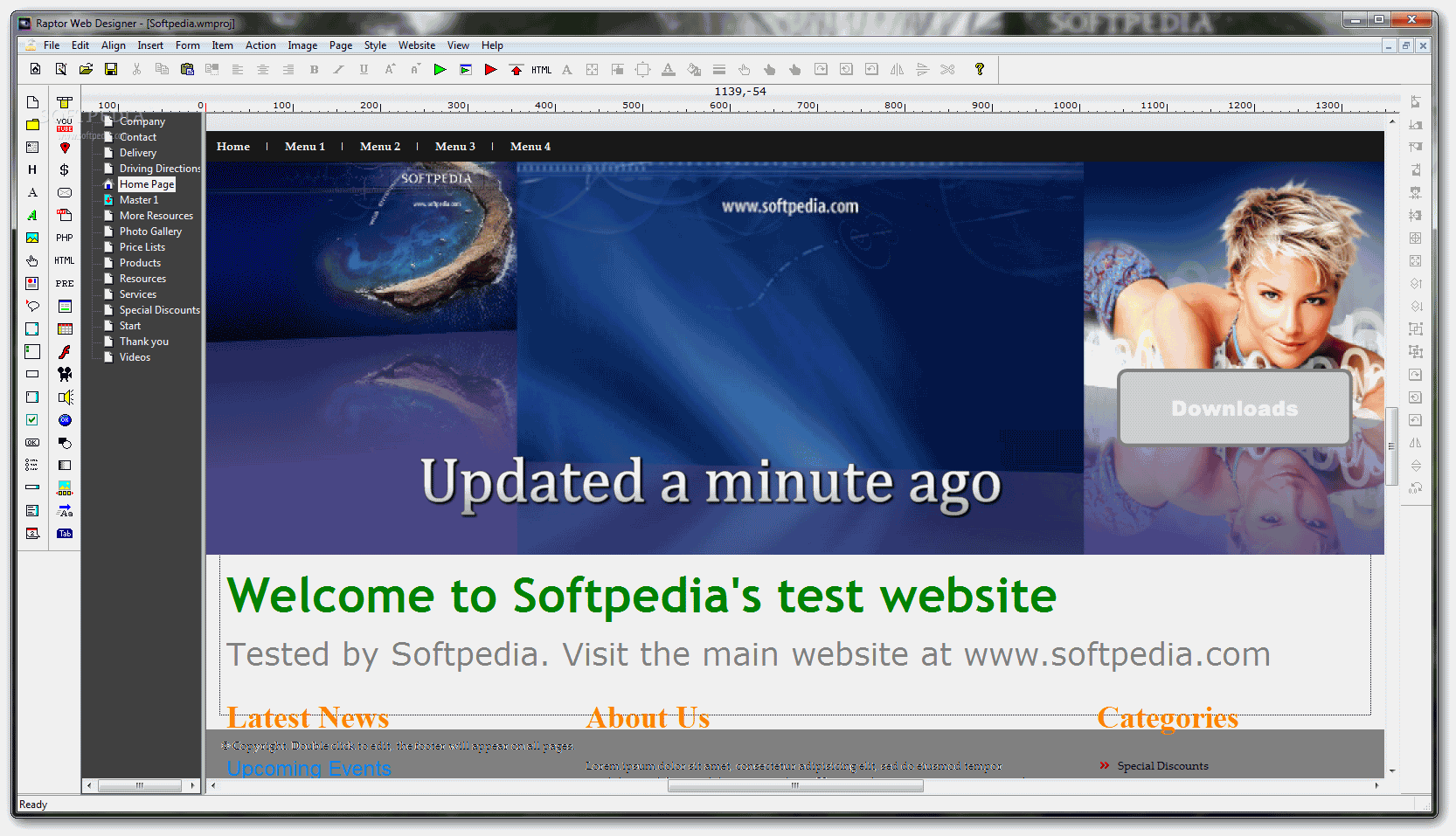Click the Open project folder icon
This screenshot has height=836, width=1456.
86,69
